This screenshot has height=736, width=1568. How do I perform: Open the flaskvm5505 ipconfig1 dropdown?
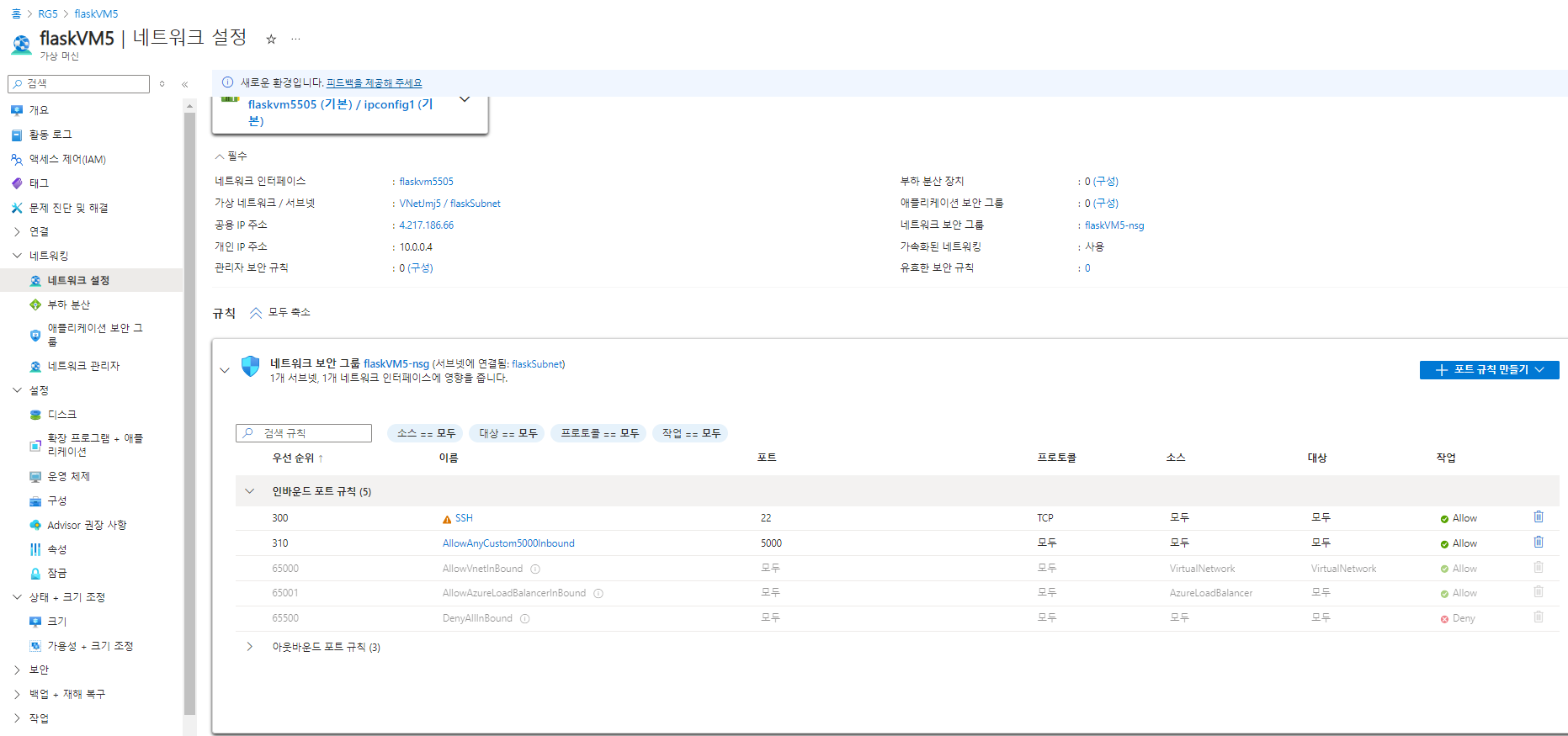465,99
